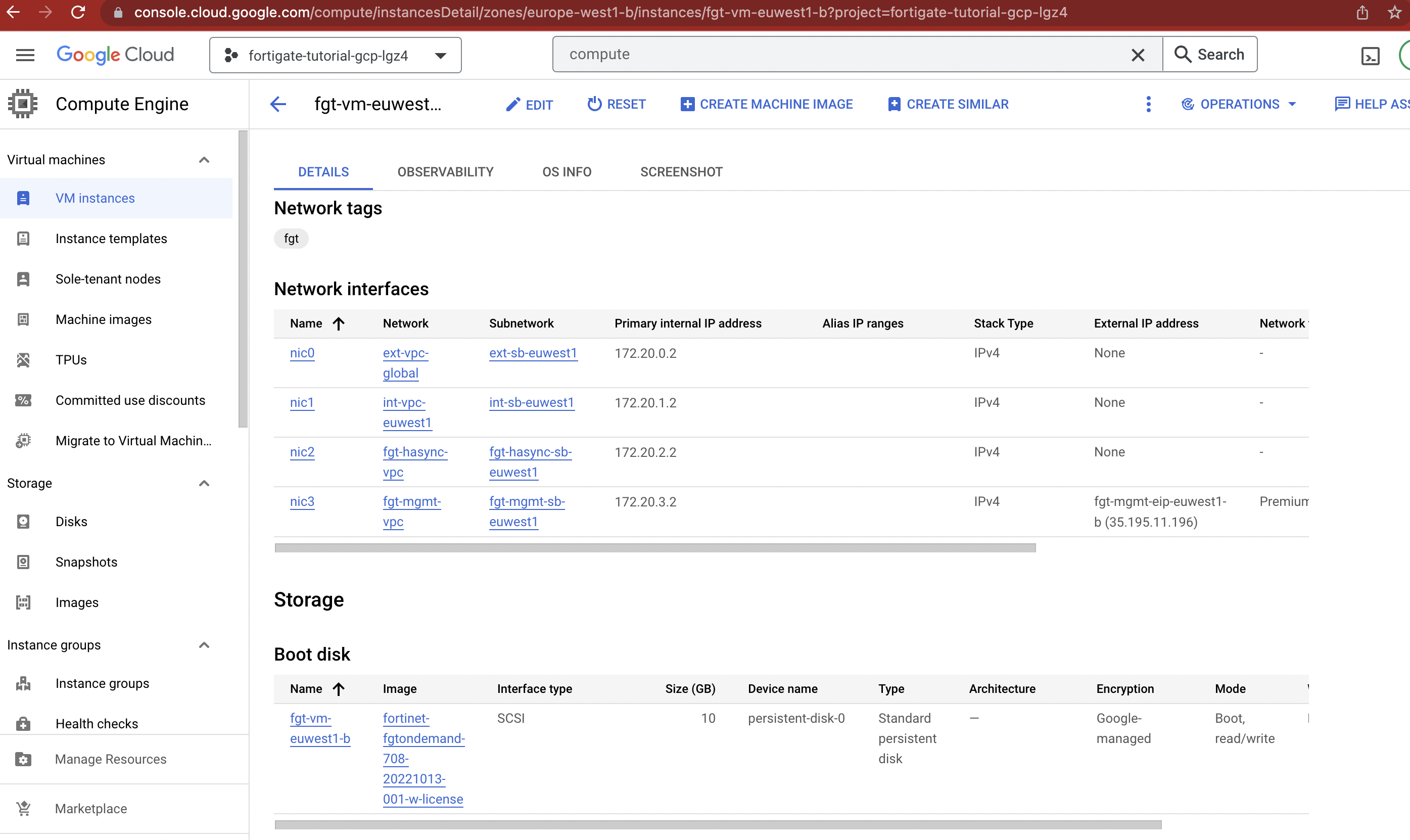Screen dimensions: 1410x840
Task: Click the Reset power icon
Action: (x=594, y=104)
